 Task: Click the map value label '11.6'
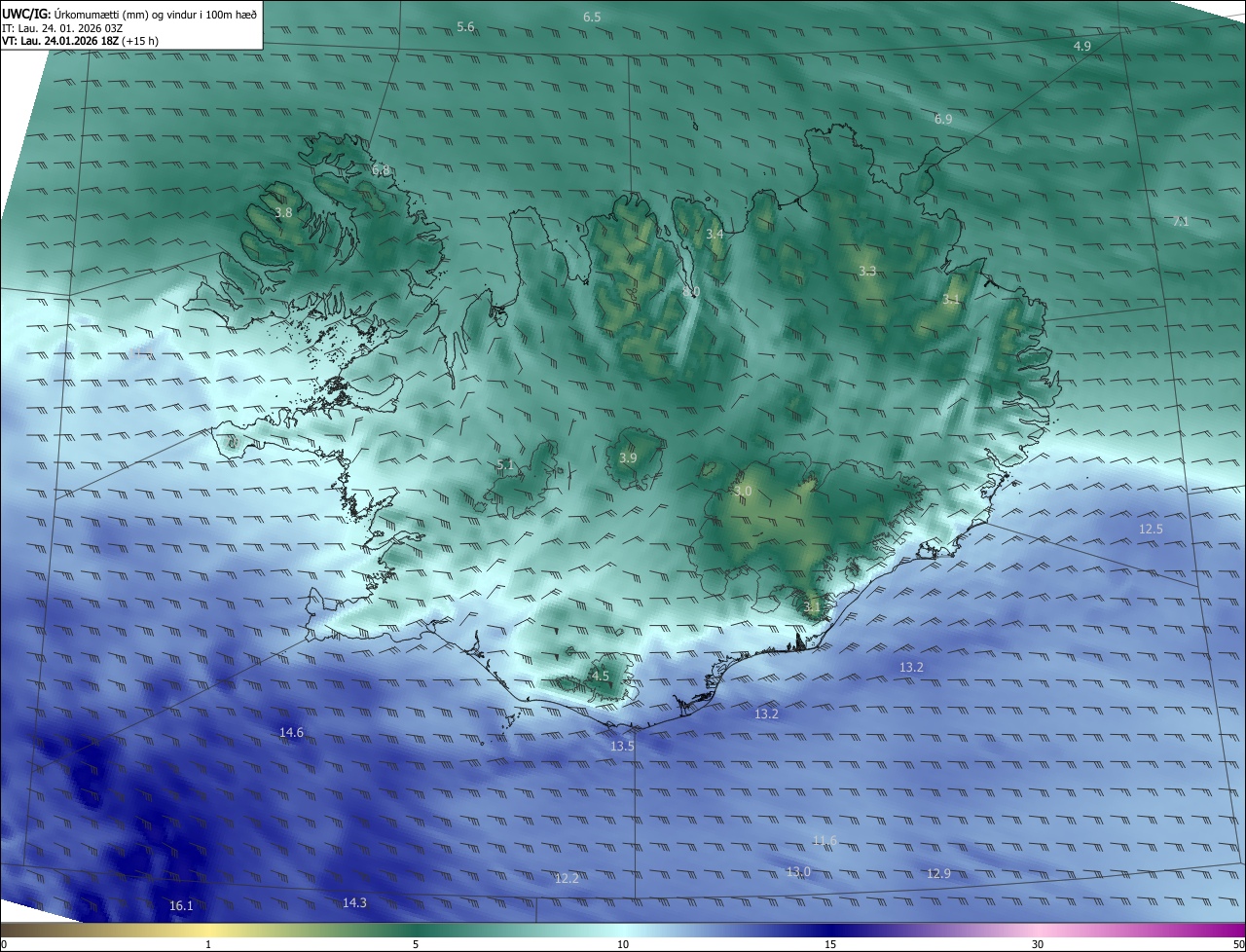coord(825,841)
